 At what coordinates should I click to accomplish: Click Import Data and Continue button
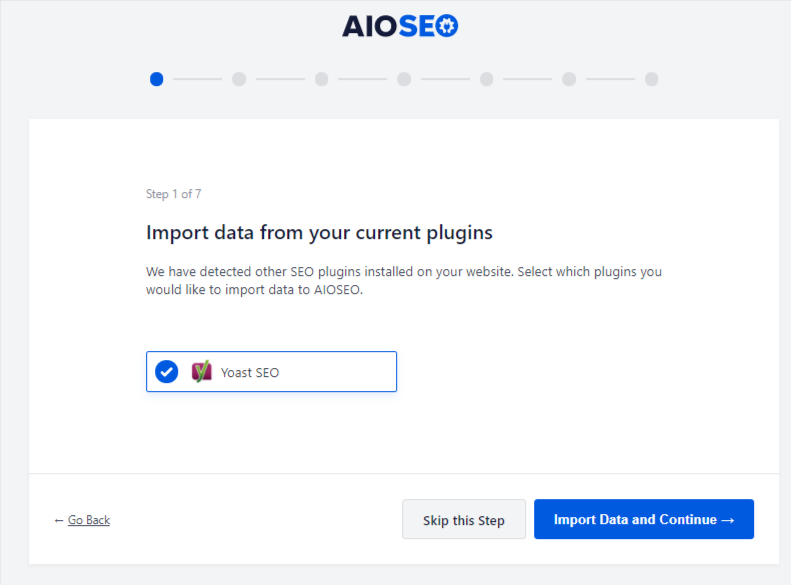[x=644, y=519]
